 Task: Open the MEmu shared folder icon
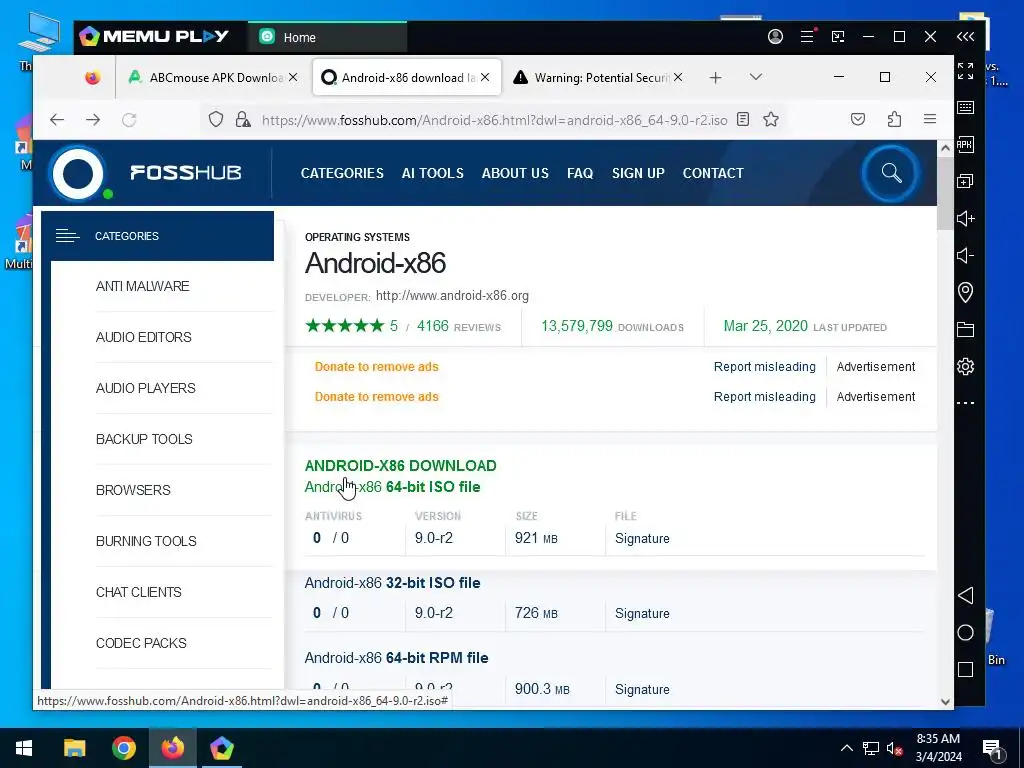pyautogui.click(x=965, y=329)
